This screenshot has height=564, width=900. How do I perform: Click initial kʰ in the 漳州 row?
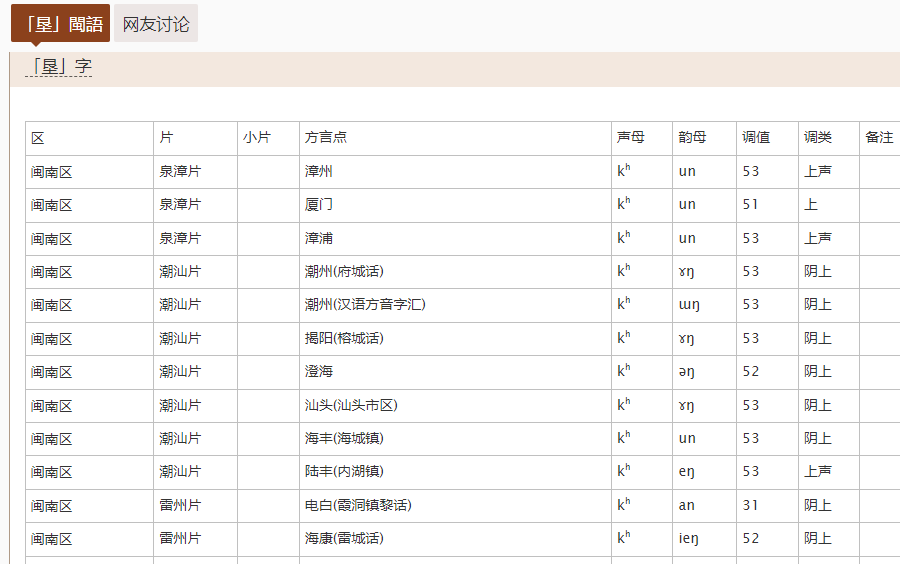tap(624, 170)
